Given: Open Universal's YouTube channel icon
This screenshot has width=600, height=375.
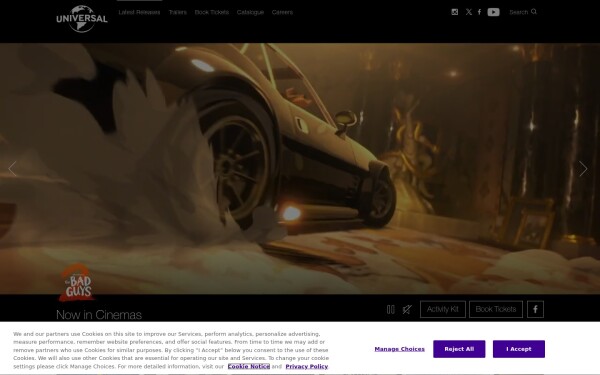Looking at the screenshot, I should pyautogui.click(x=493, y=12).
